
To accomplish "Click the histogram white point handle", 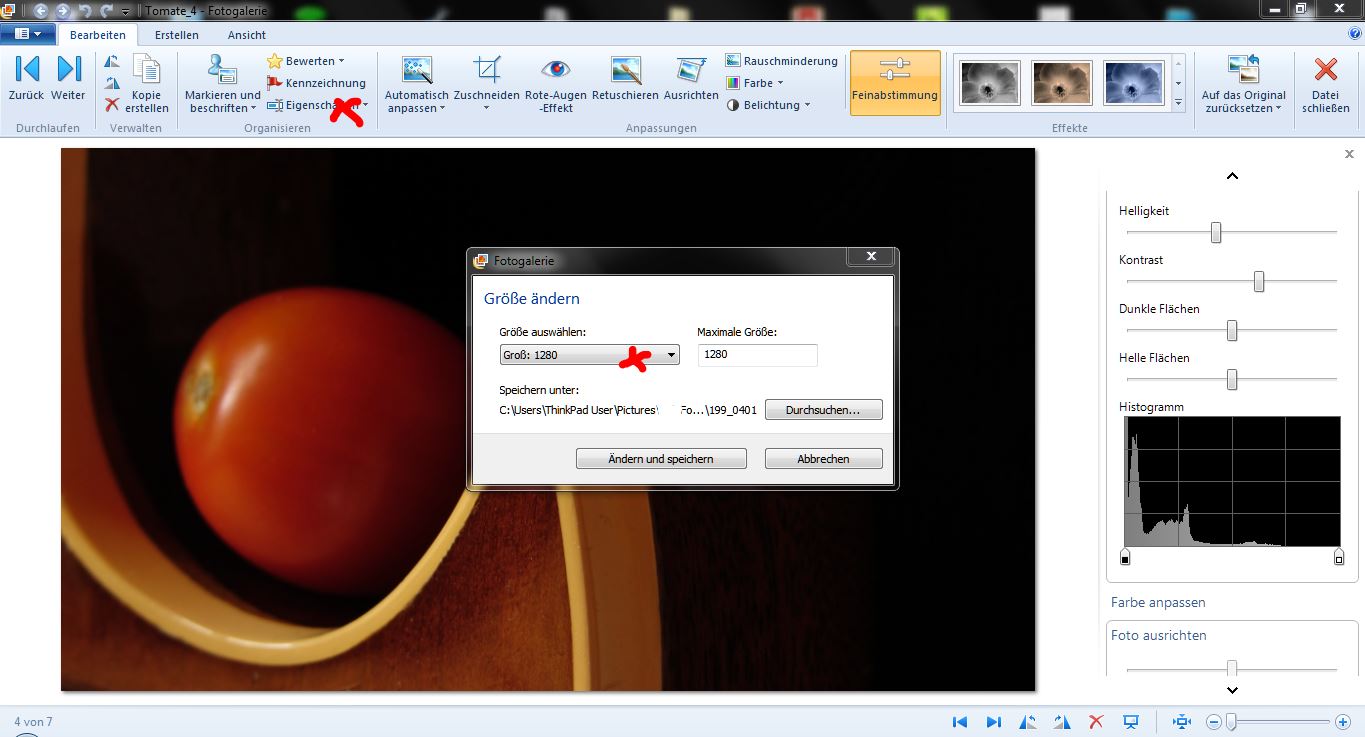I will point(1339,557).
